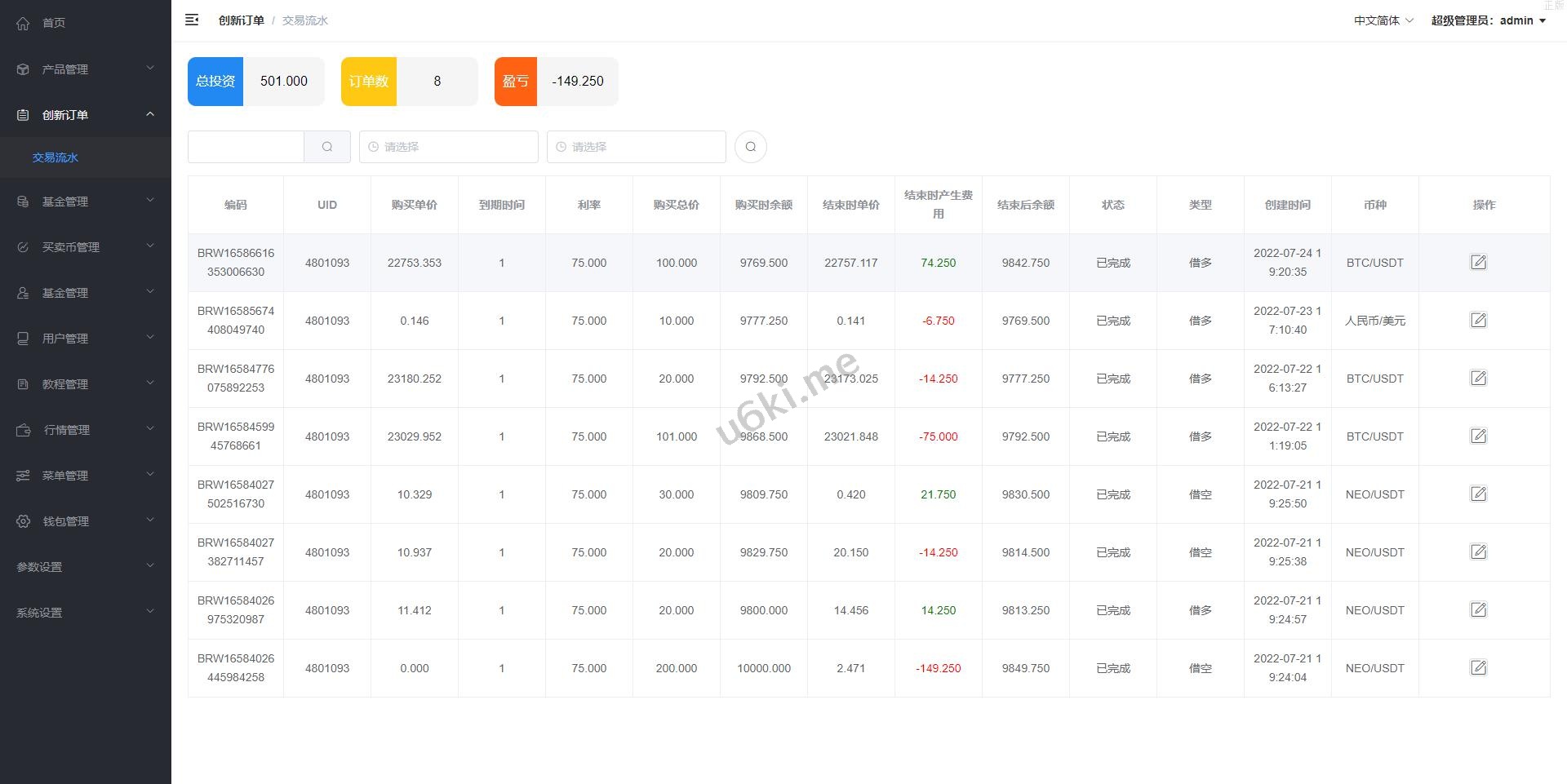Expand the 钱包管理 menu
1567x784 pixels.
click(85, 521)
